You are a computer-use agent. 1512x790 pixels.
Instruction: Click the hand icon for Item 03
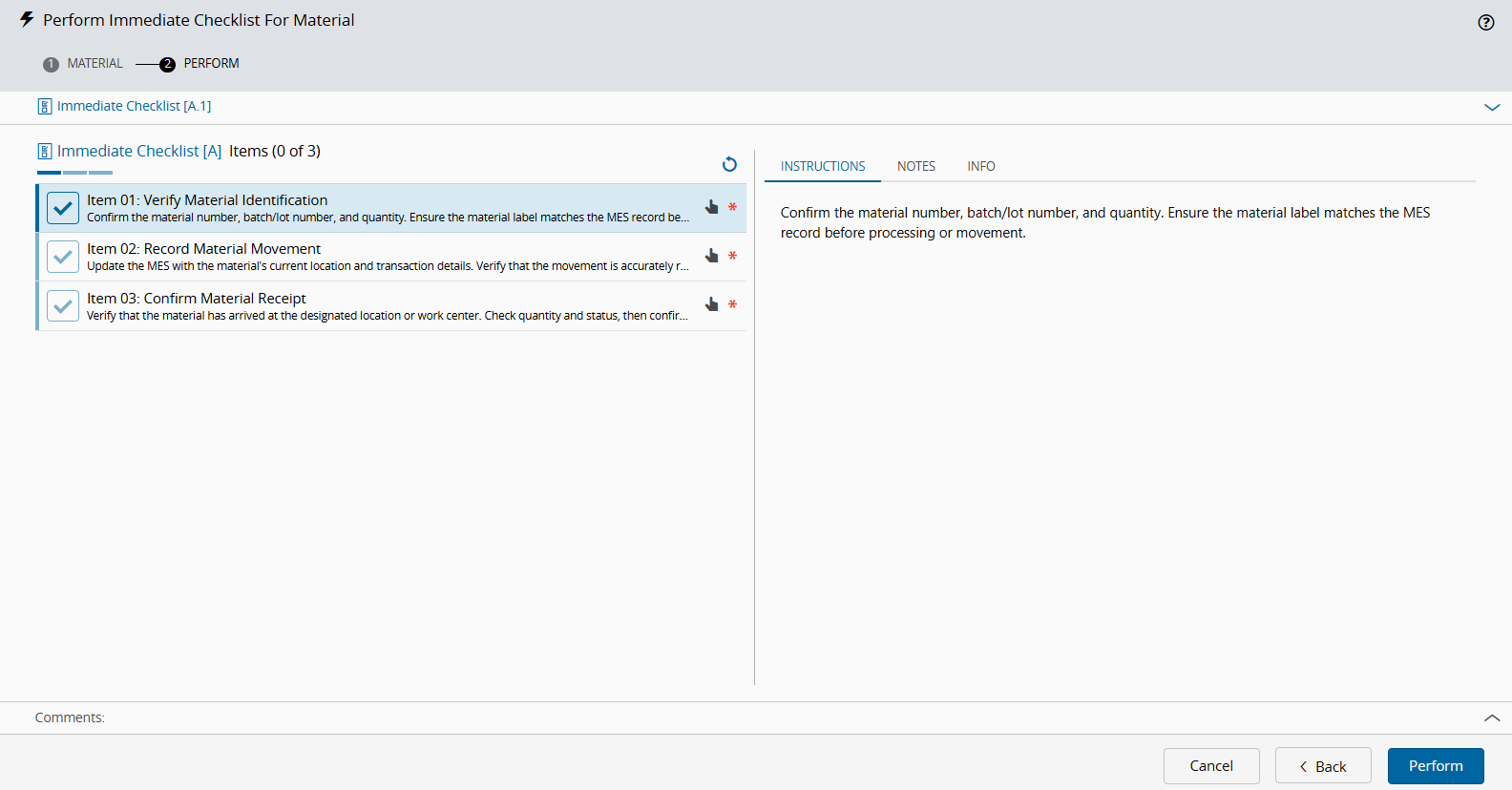coord(711,304)
